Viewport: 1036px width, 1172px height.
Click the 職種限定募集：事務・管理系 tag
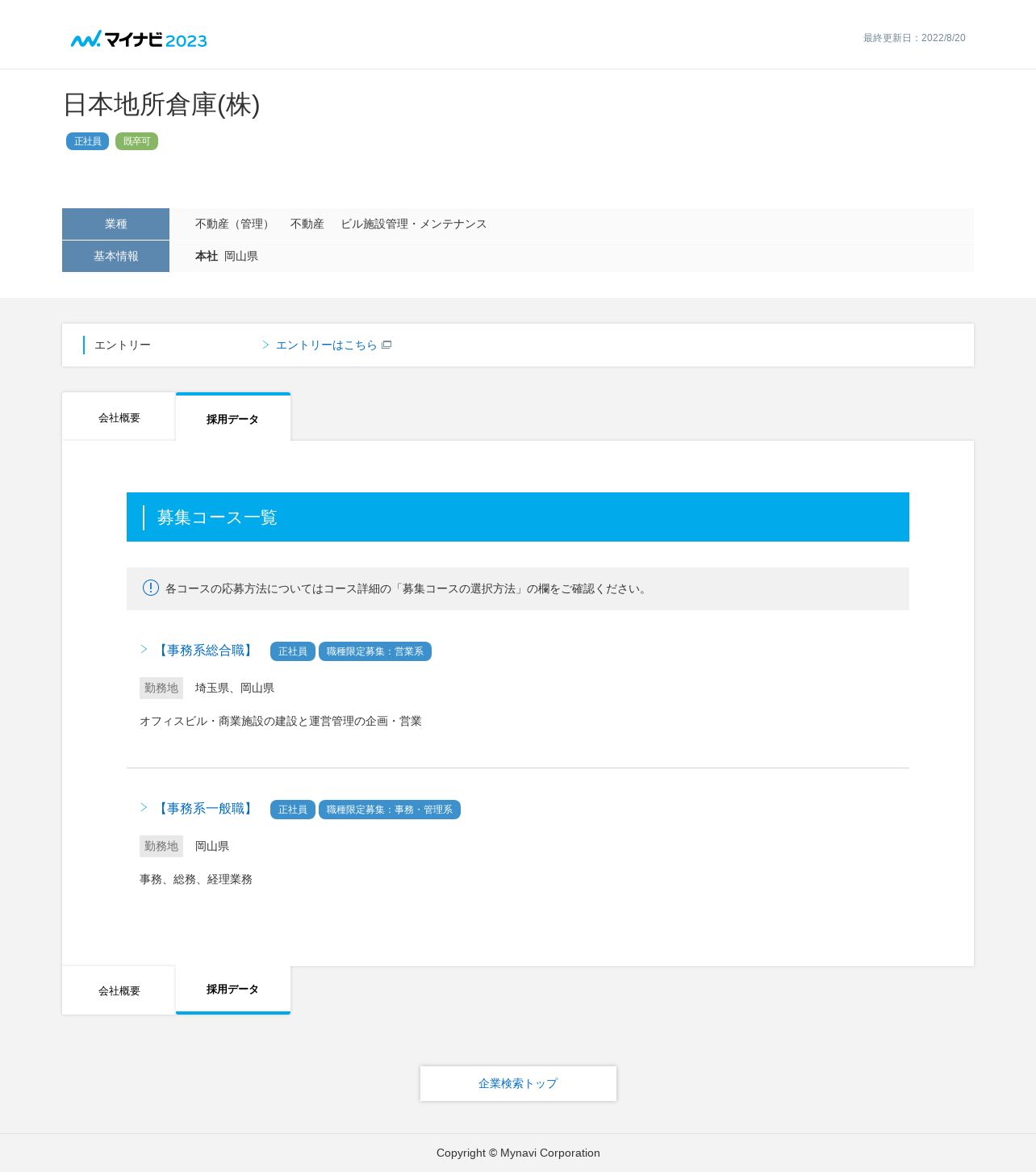click(390, 810)
